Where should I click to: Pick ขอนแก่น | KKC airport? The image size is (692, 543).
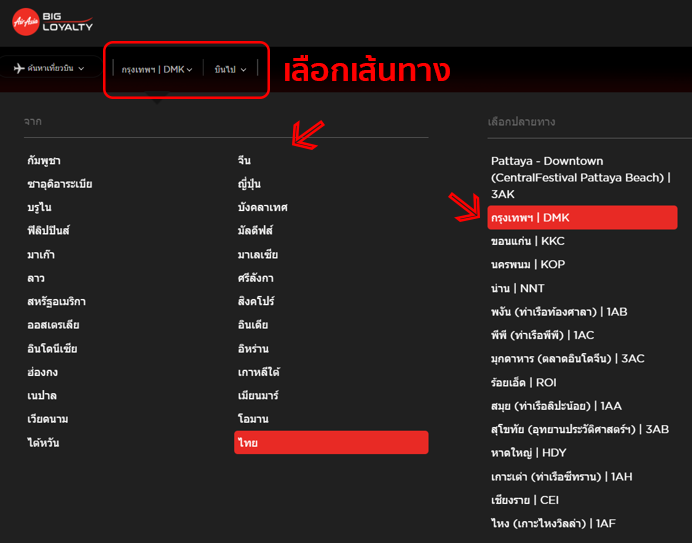pos(527,241)
